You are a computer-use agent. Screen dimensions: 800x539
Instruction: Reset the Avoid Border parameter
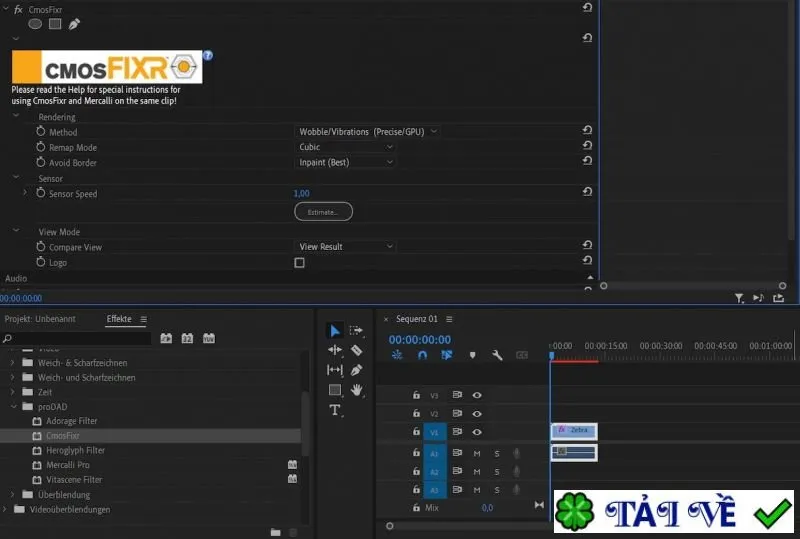587,161
